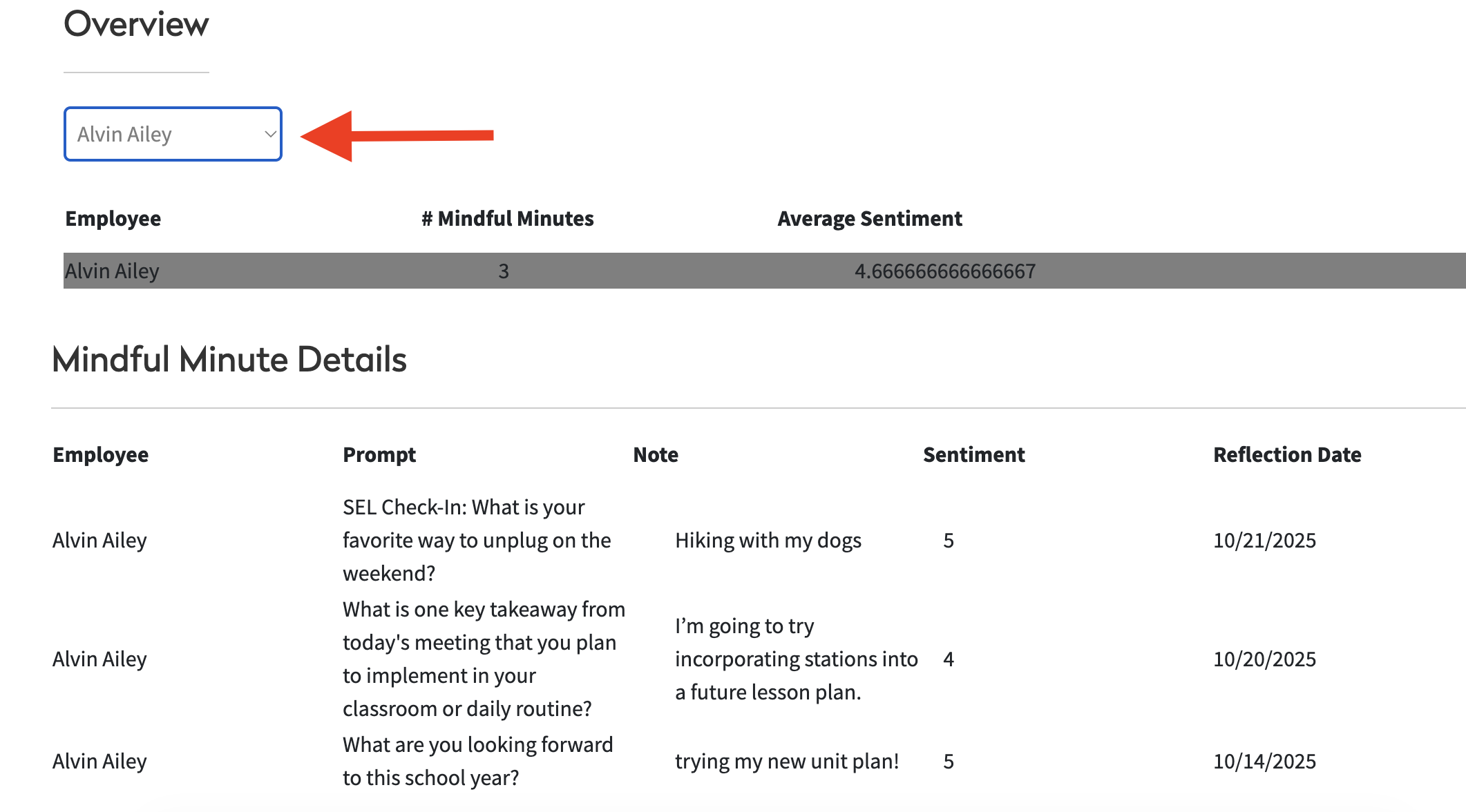This screenshot has width=1466, height=812.
Task: Select Alvin Ailey from the filter box
Action: click(x=126, y=134)
